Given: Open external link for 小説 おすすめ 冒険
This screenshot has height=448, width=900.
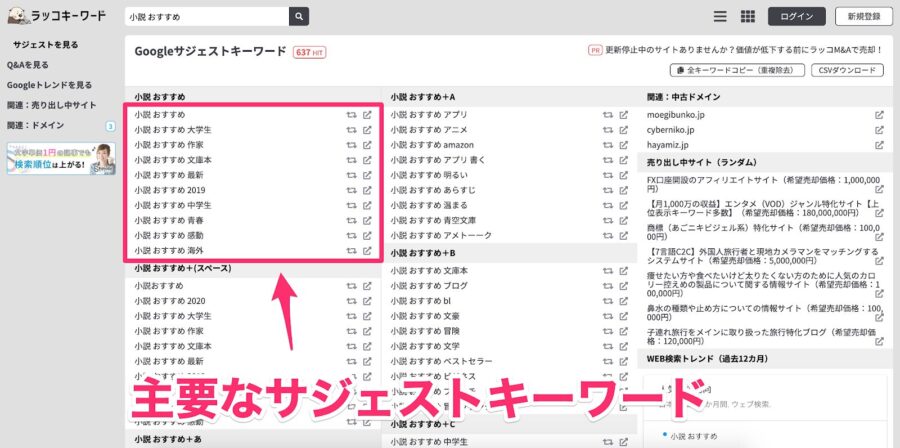Looking at the screenshot, I should (x=624, y=332).
